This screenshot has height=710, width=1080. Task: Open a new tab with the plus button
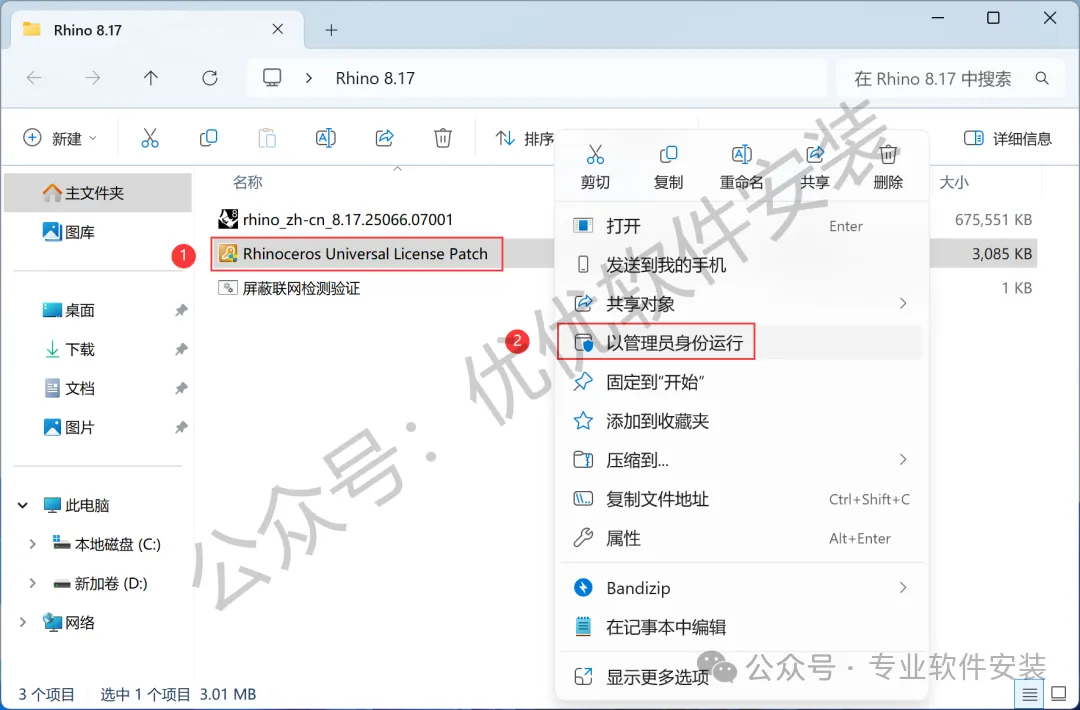pyautogui.click(x=331, y=30)
